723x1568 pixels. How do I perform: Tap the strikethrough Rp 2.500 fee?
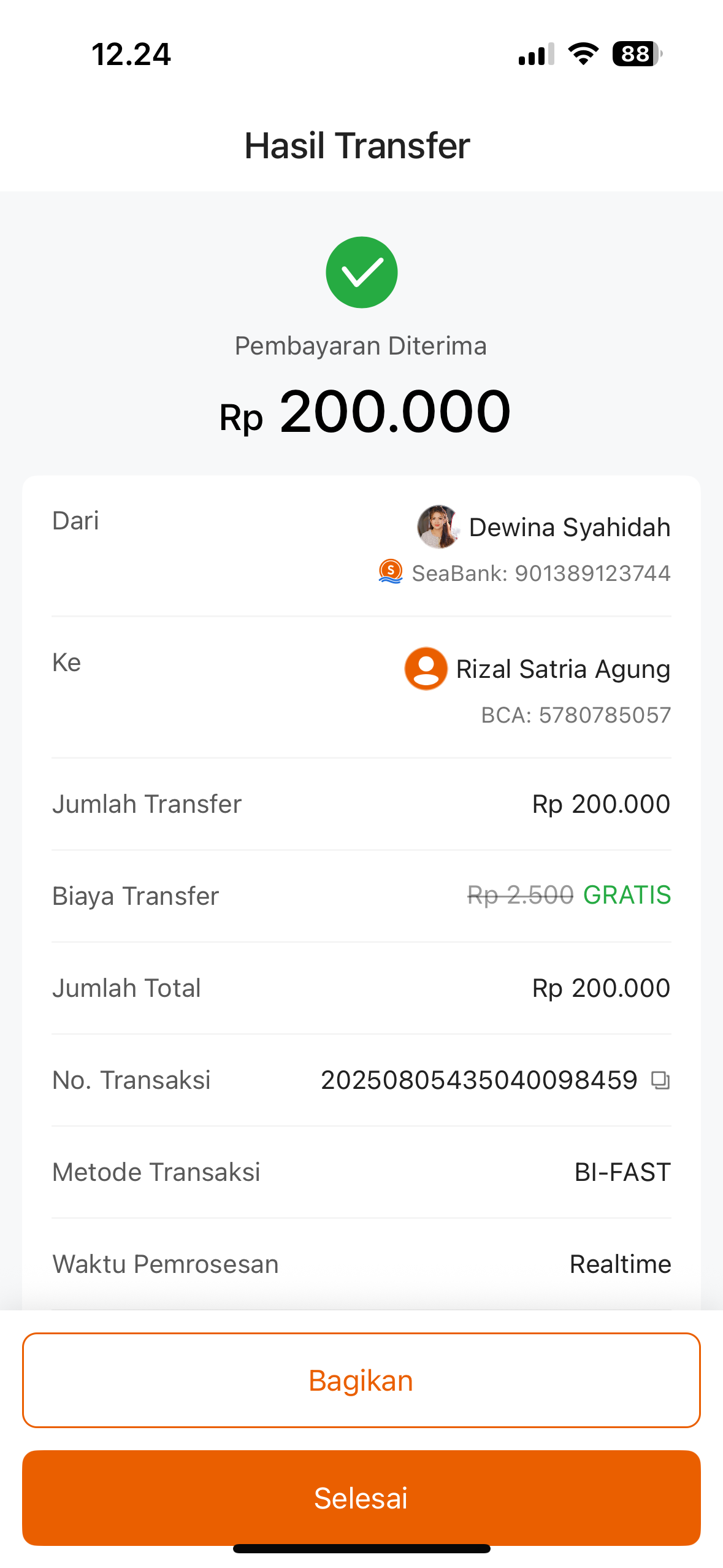(x=520, y=896)
